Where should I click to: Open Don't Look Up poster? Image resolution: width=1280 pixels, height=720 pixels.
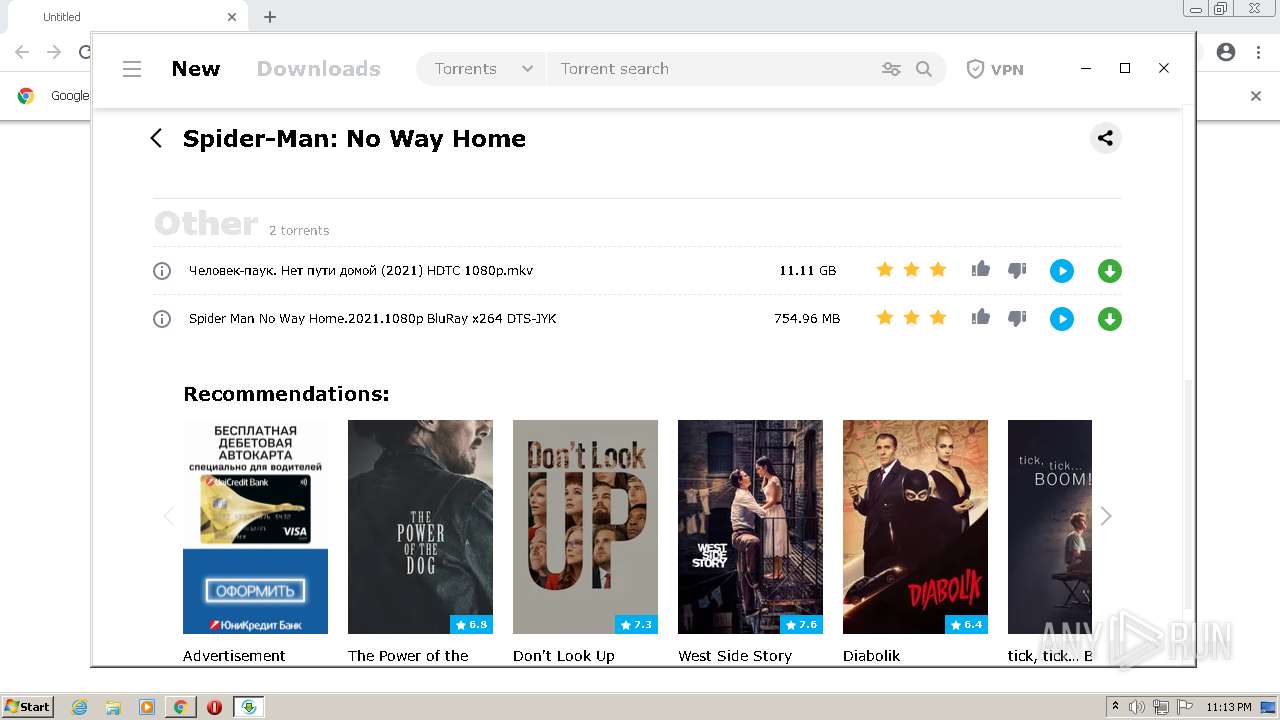click(585, 527)
